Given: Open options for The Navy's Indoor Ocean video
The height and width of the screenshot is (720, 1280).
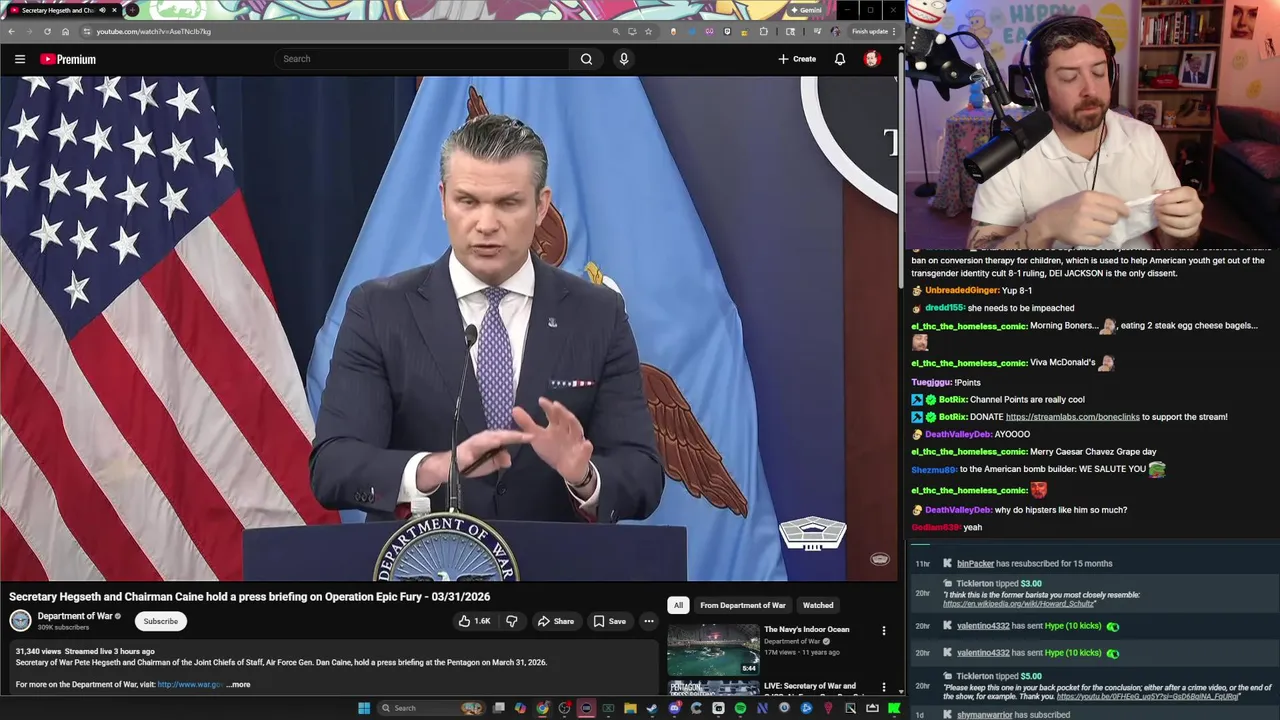Looking at the screenshot, I should (x=883, y=630).
